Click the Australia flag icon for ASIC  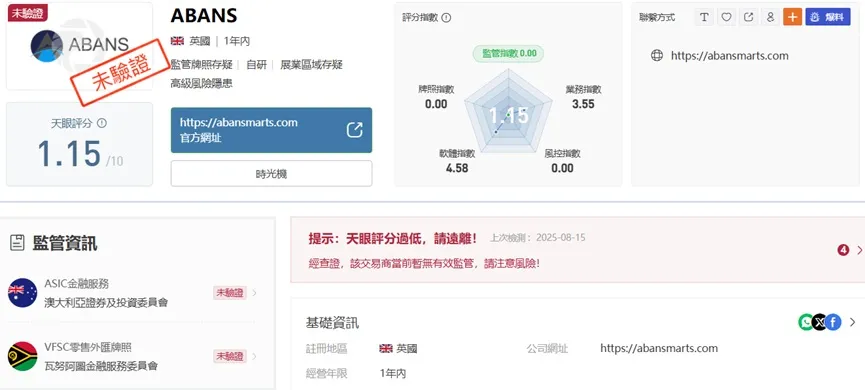(x=23, y=293)
